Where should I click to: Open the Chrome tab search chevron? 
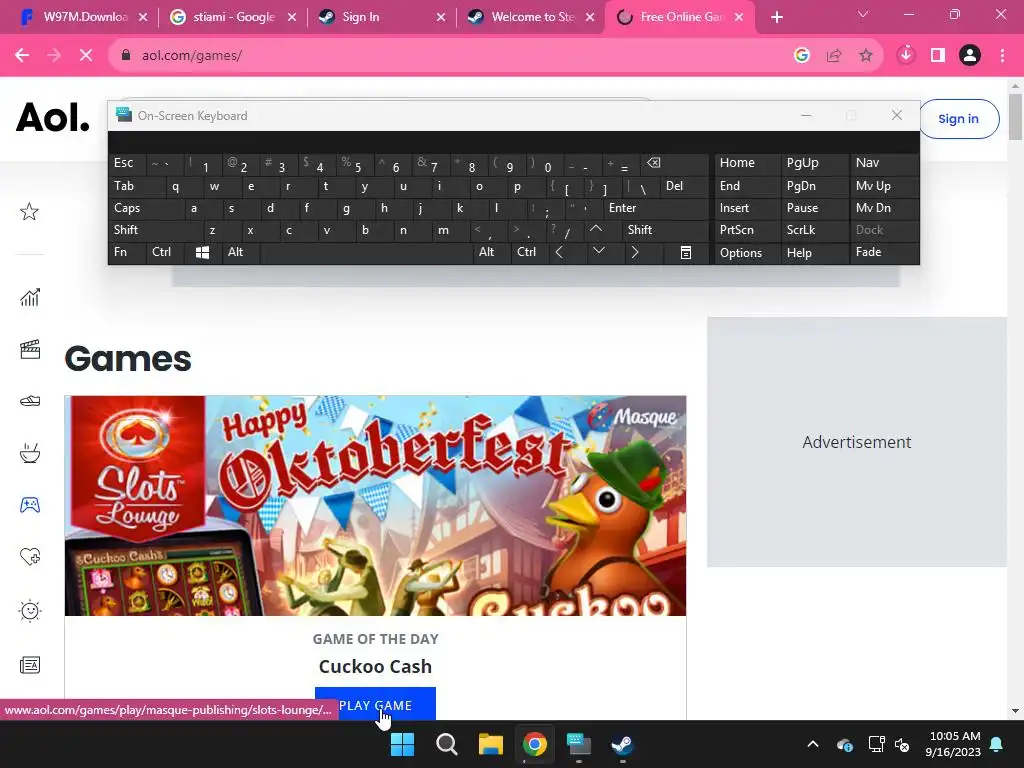pos(863,14)
